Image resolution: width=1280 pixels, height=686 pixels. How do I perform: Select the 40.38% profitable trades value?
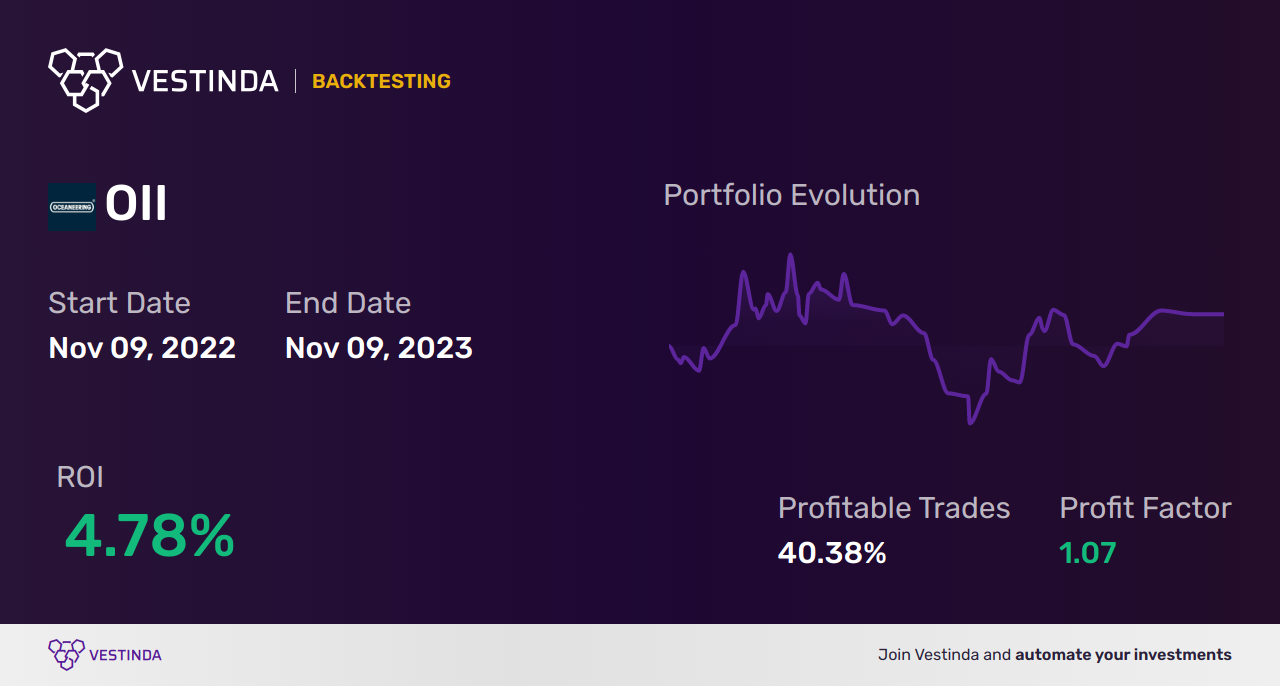(832, 553)
